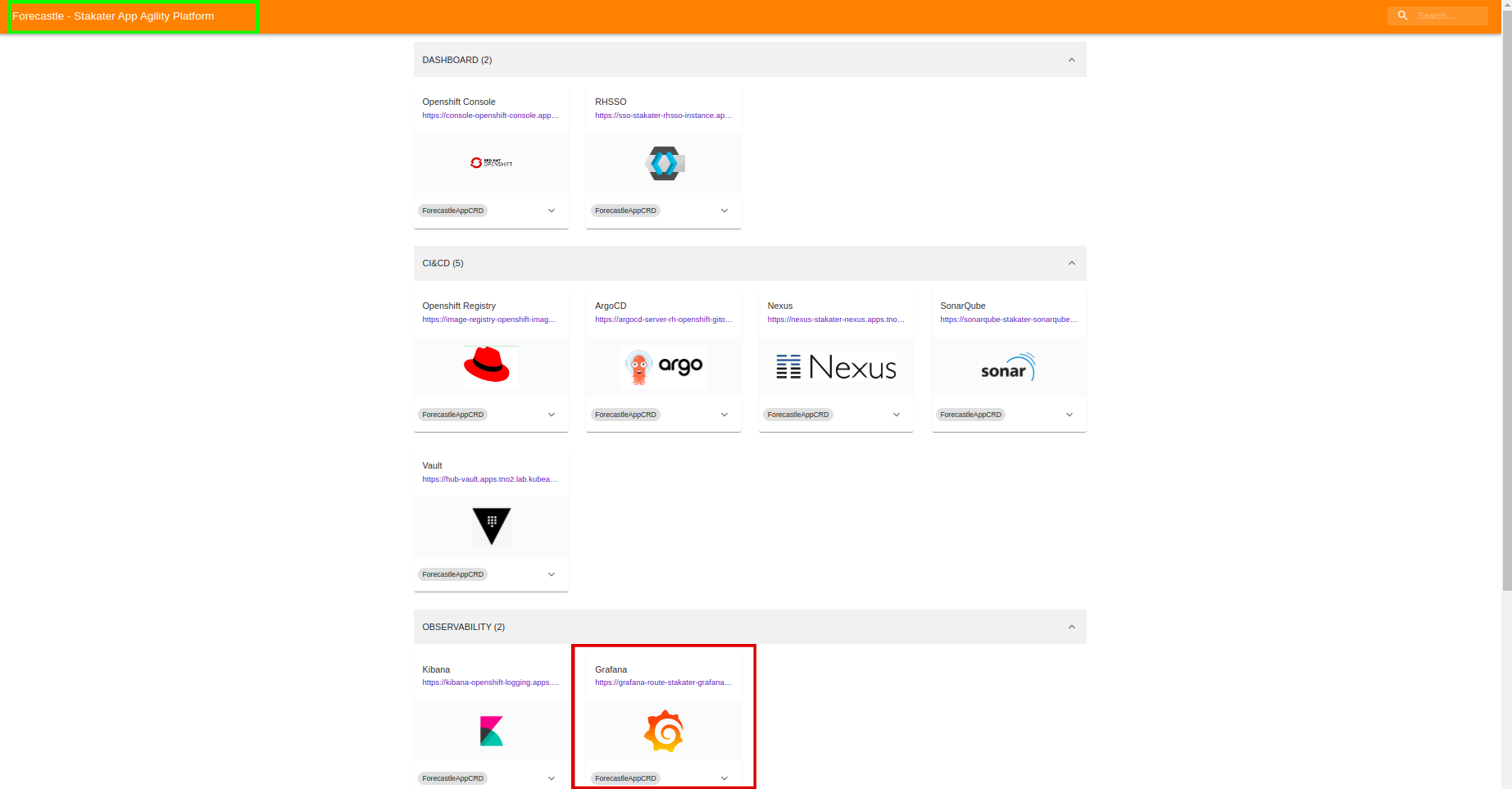Click the Grafana orange swirl icon
Viewport: 1512px width, 789px height.
(x=664, y=731)
